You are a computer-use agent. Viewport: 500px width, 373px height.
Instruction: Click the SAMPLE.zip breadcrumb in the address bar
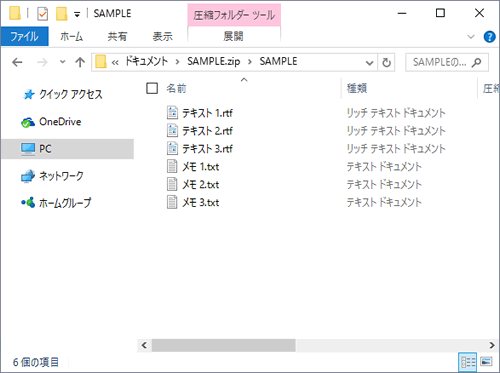coord(213,61)
